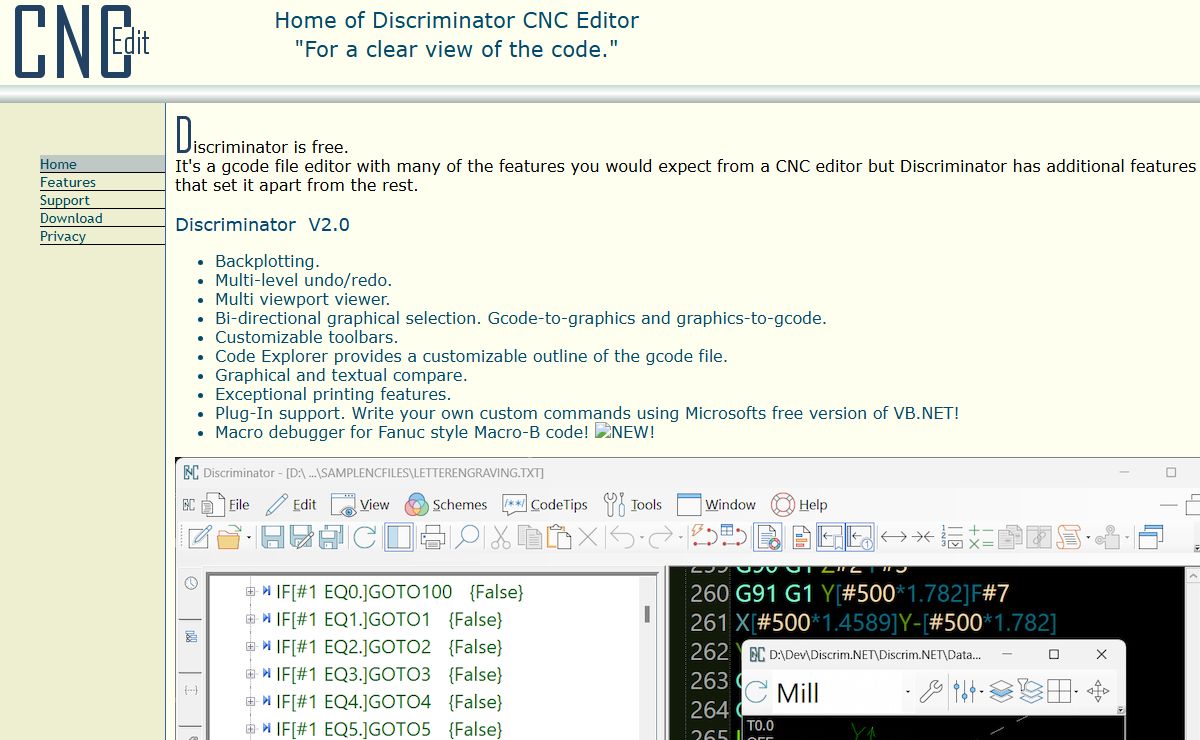Expand the IF[#1 EQ1.]GOTO1 tree node
Viewport: 1200px width, 740px height.
(251, 619)
